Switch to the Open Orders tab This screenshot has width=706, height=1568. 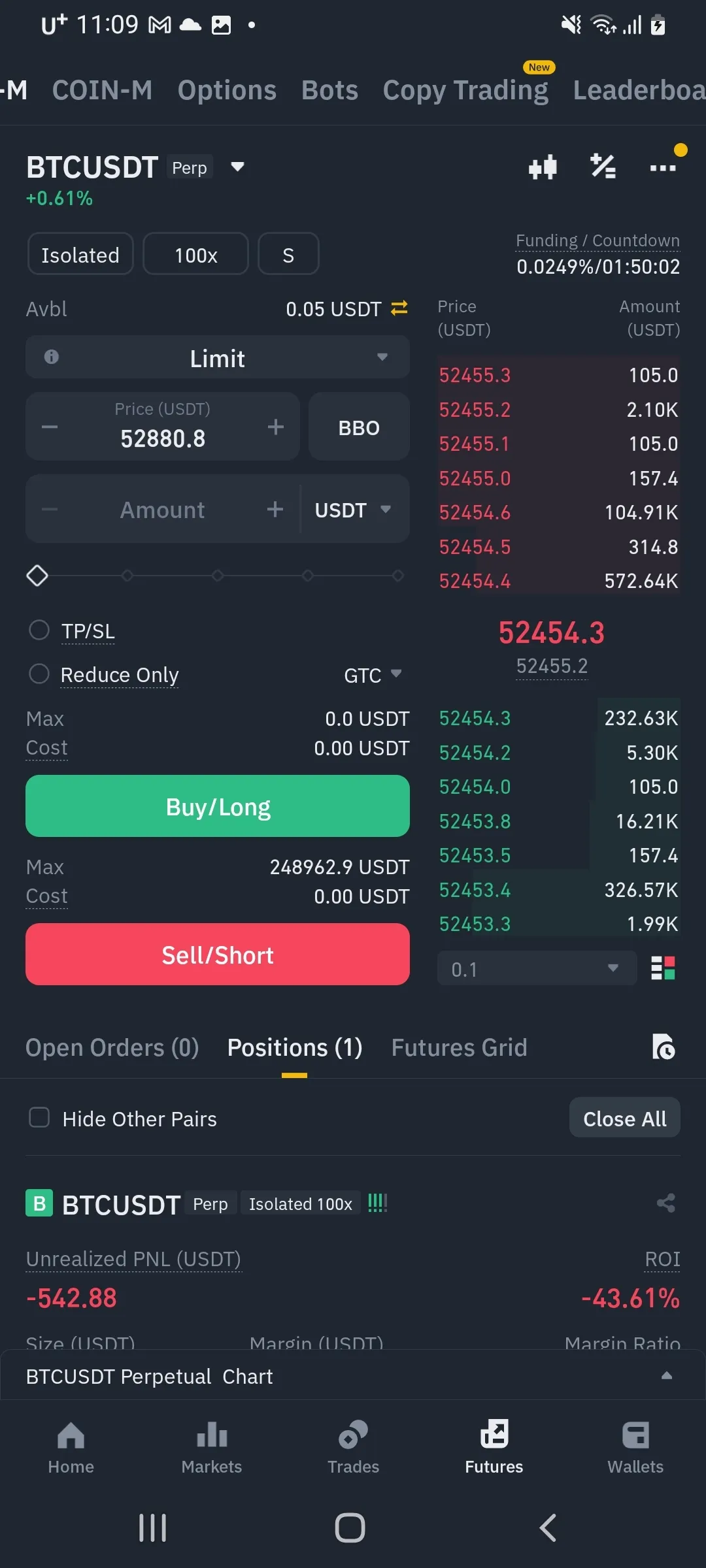tap(112, 1047)
